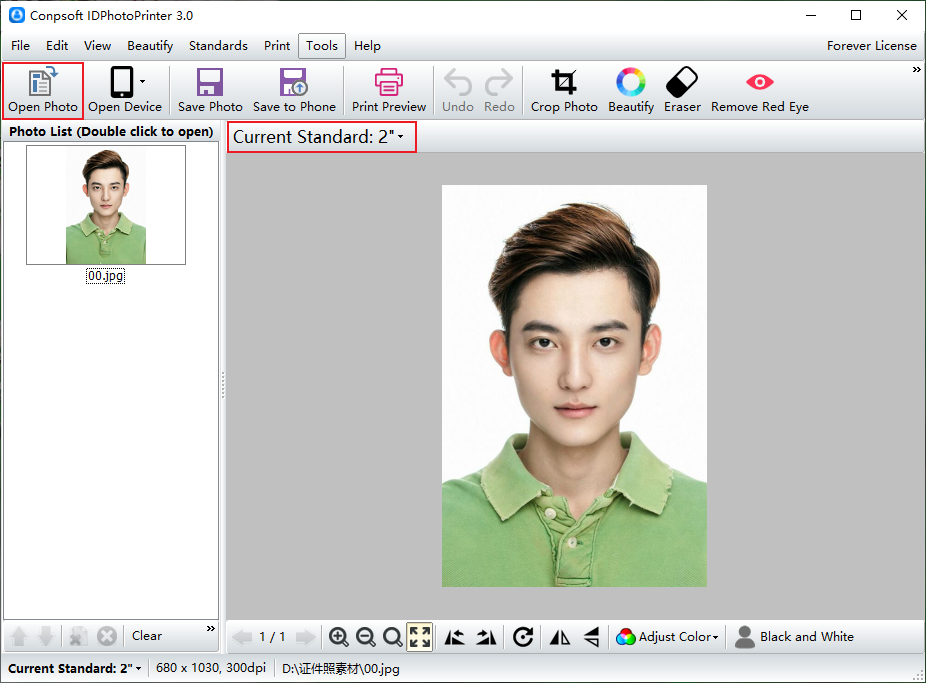926x683 pixels.
Task: Click the plain magnifier actual-size icon
Action: pos(392,637)
